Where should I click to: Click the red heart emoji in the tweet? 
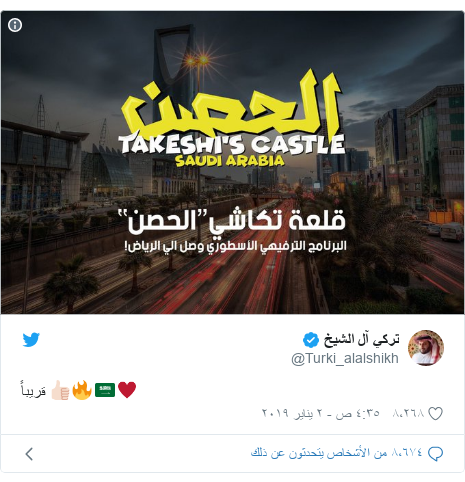tap(127, 390)
